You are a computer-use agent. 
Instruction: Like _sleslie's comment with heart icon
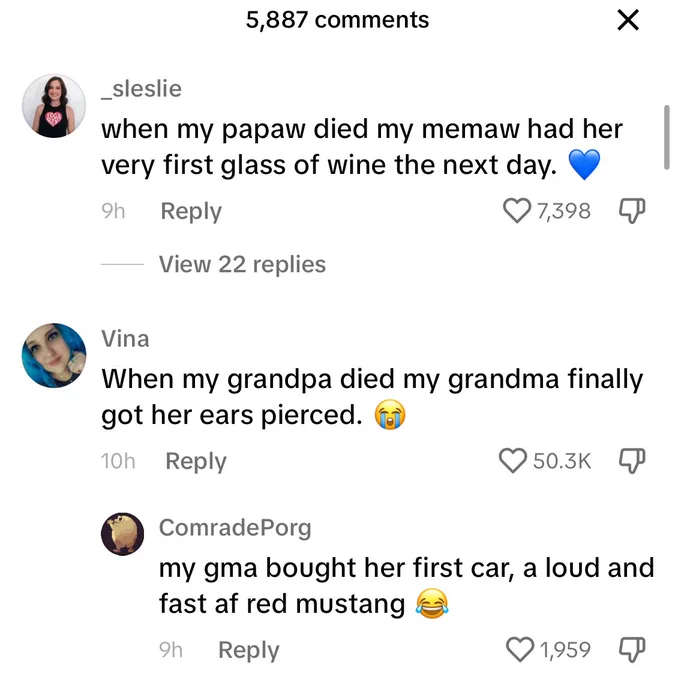(x=517, y=211)
